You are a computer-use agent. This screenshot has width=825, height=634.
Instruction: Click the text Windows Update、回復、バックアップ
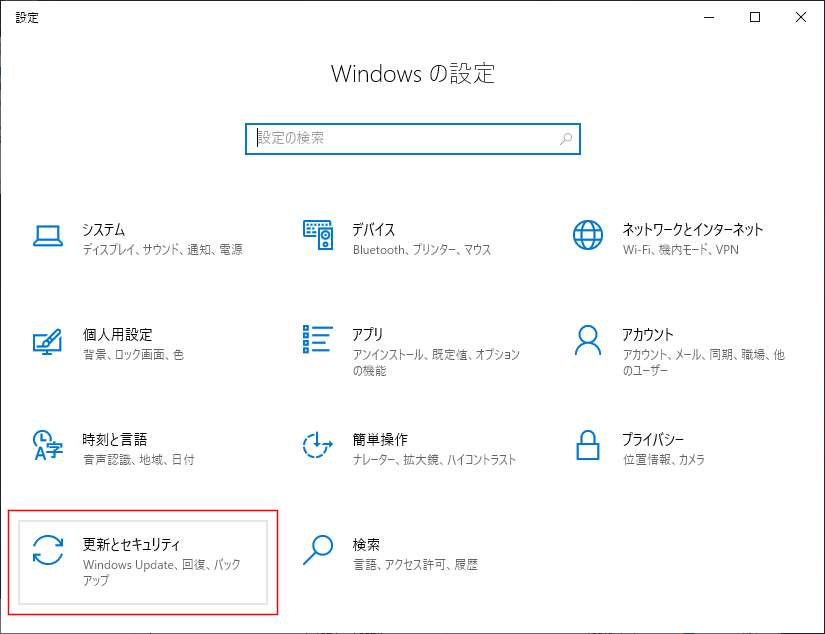coord(162,572)
